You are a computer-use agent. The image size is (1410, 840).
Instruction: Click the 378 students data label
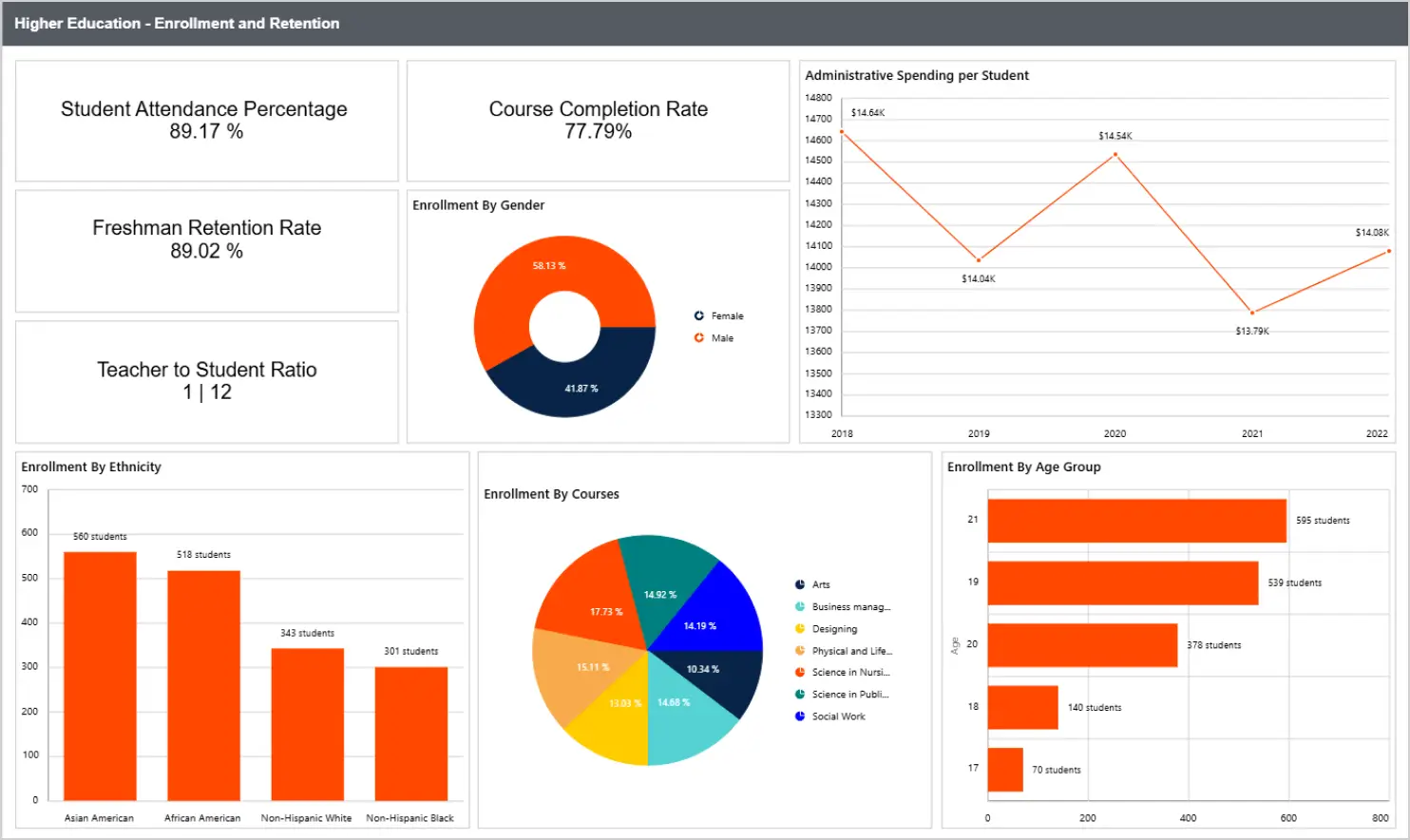pyautogui.click(x=1214, y=645)
